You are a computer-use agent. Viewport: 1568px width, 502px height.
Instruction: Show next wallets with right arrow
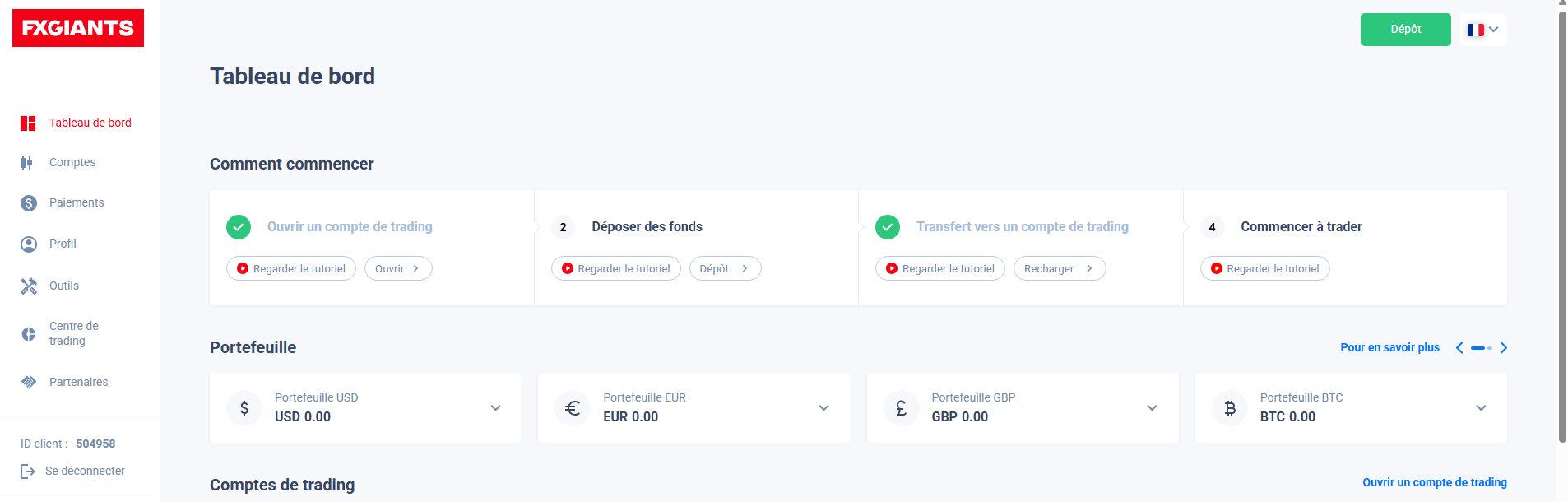[x=1503, y=348]
